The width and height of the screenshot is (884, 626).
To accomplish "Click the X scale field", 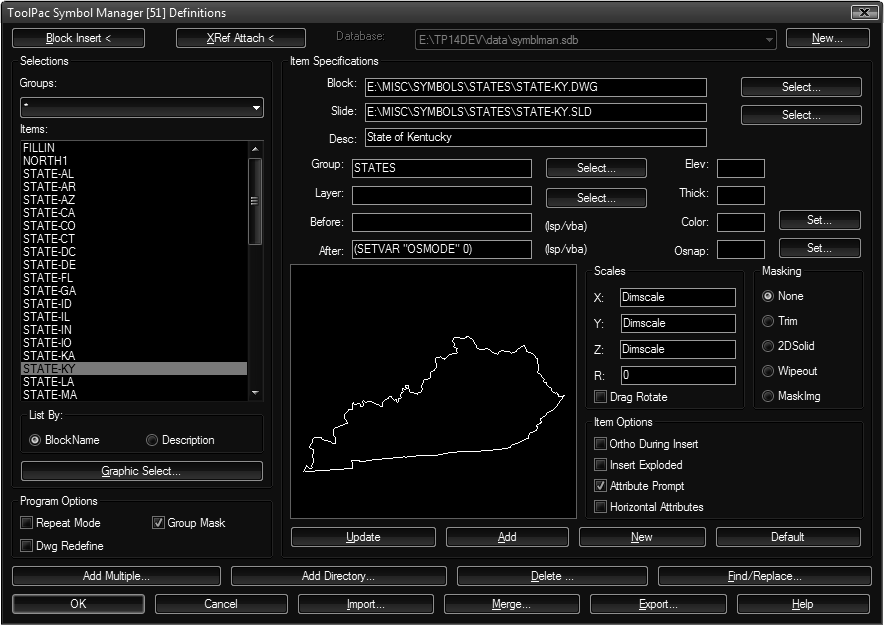I will pos(678,297).
